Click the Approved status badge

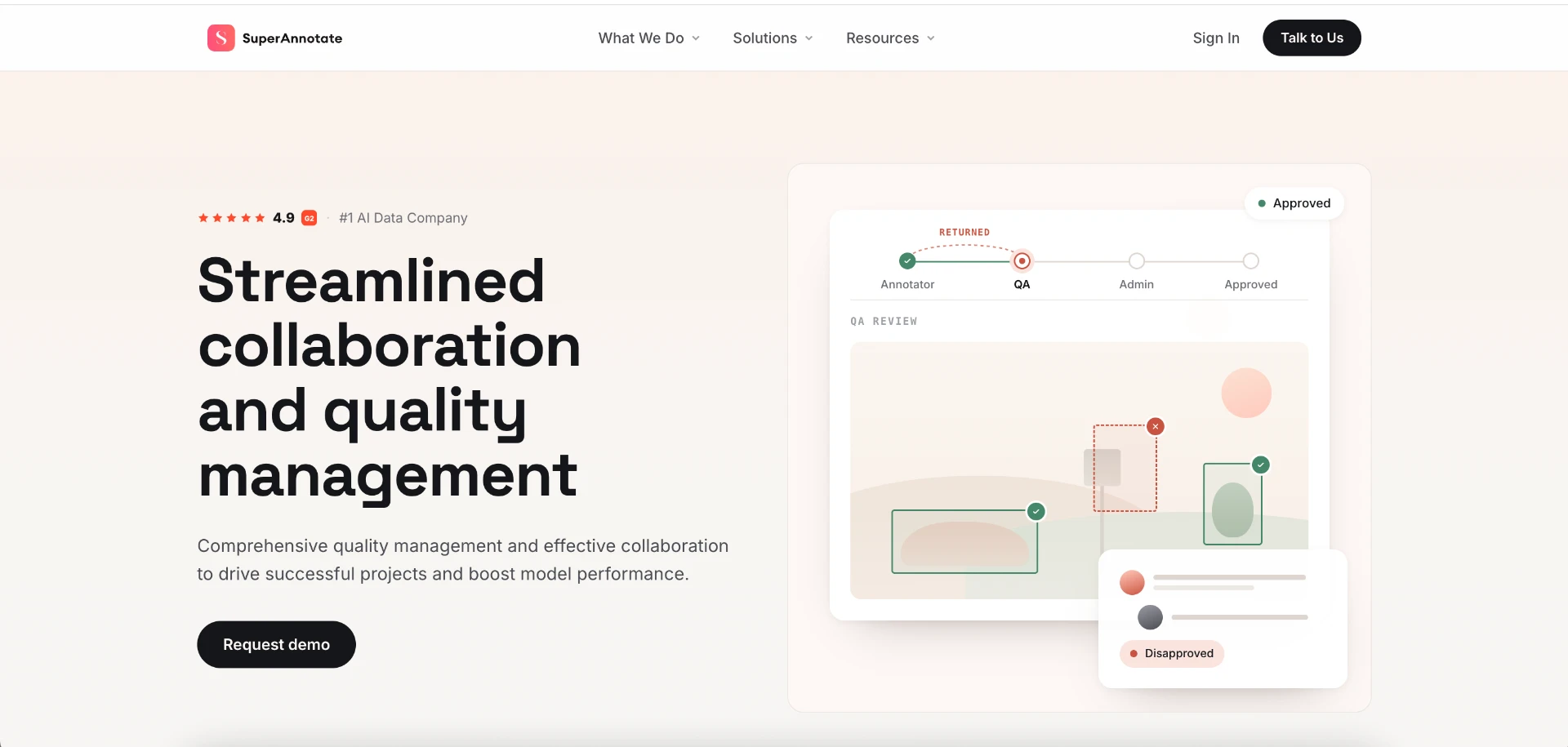1294,203
